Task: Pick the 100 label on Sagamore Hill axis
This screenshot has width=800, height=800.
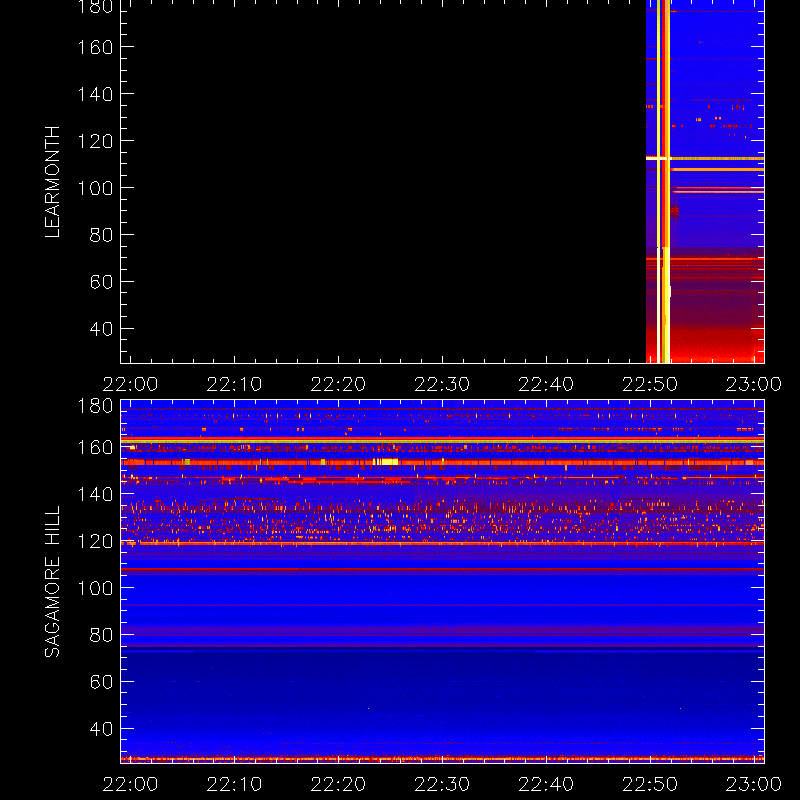Action: tap(95, 588)
